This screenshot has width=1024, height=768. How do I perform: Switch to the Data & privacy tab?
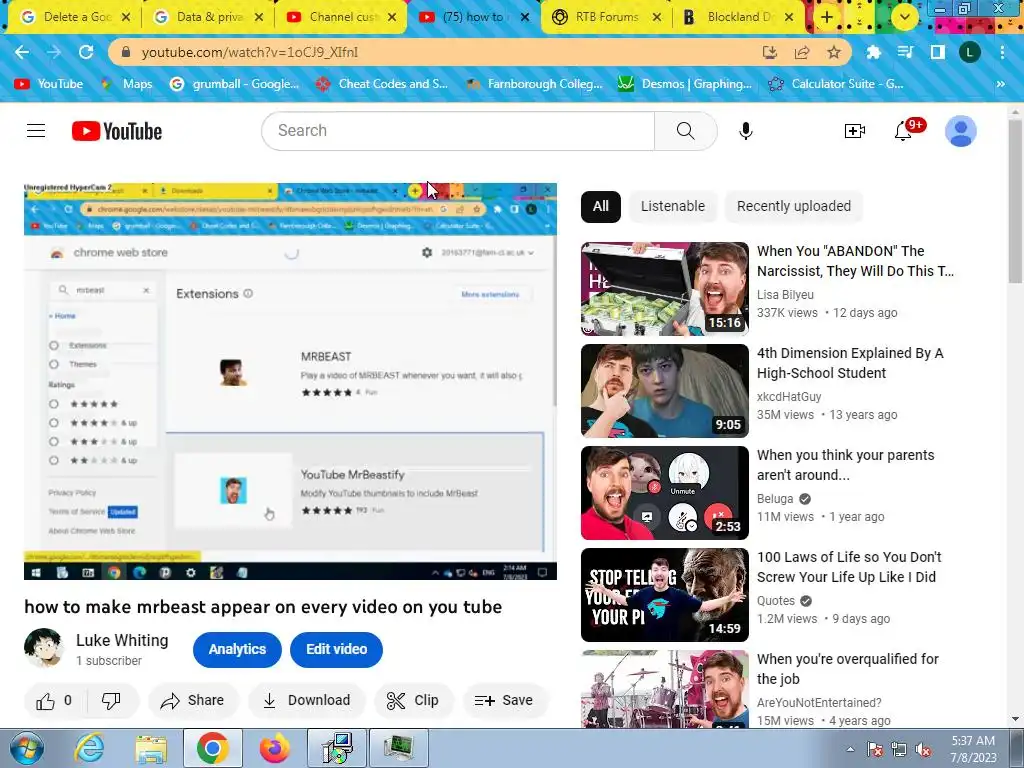click(208, 17)
